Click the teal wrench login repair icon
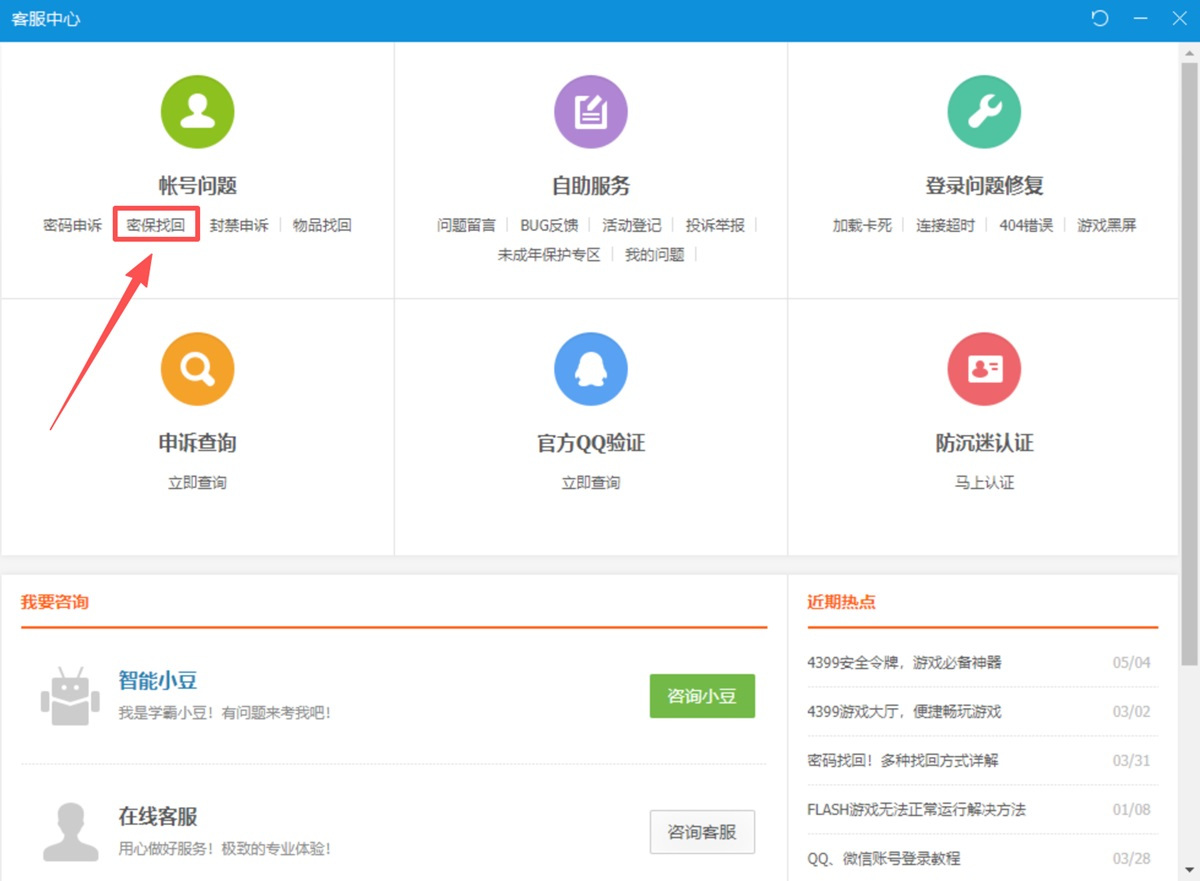The height and width of the screenshot is (881, 1200). [984, 112]
